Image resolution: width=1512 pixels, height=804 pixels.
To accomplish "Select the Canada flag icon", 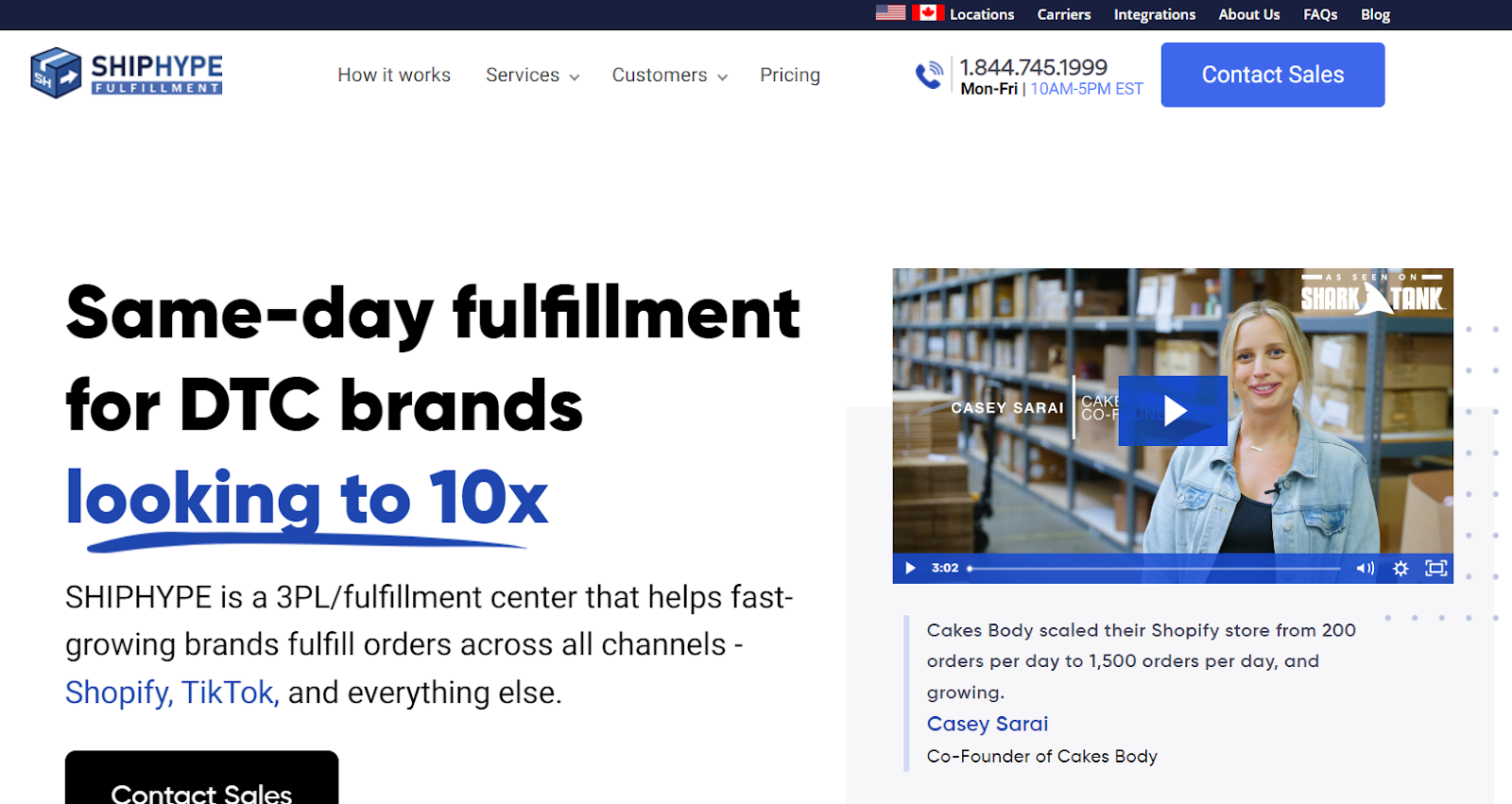I will (928, 13).
